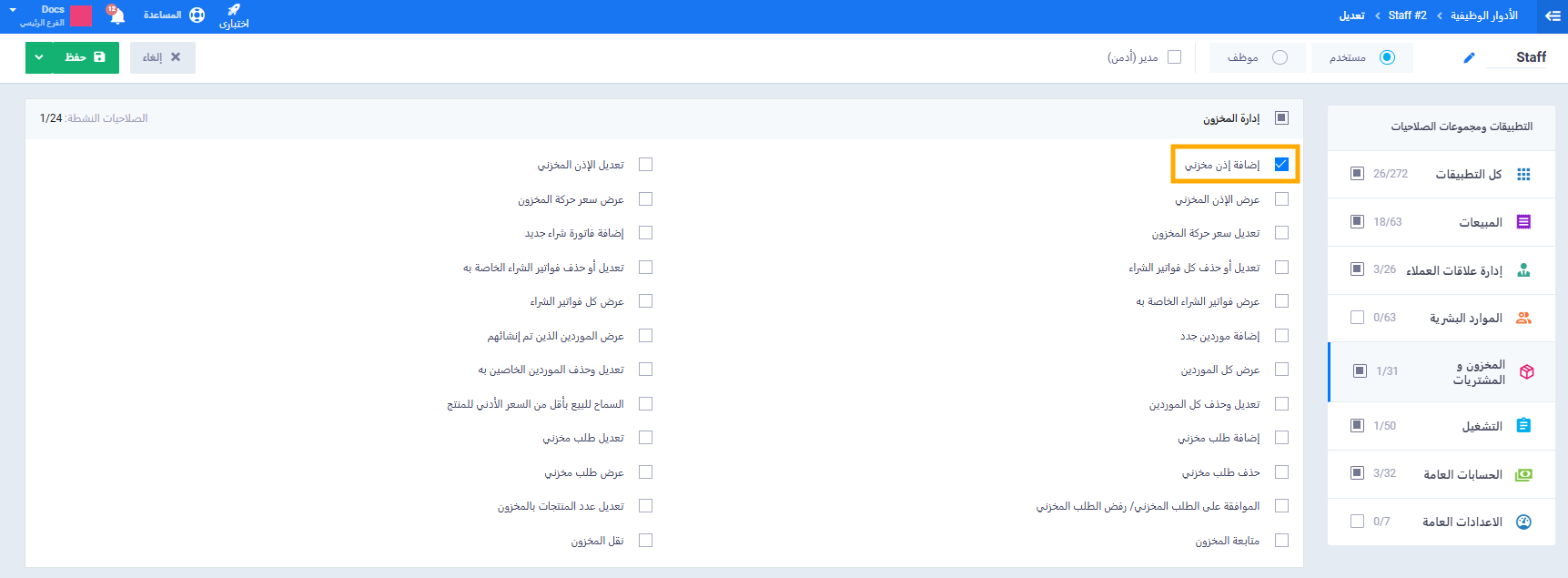This screenshot has width=1568, height=578.
Task: Click the المبيعات purple sales icon
Action: pos(1523,222)
